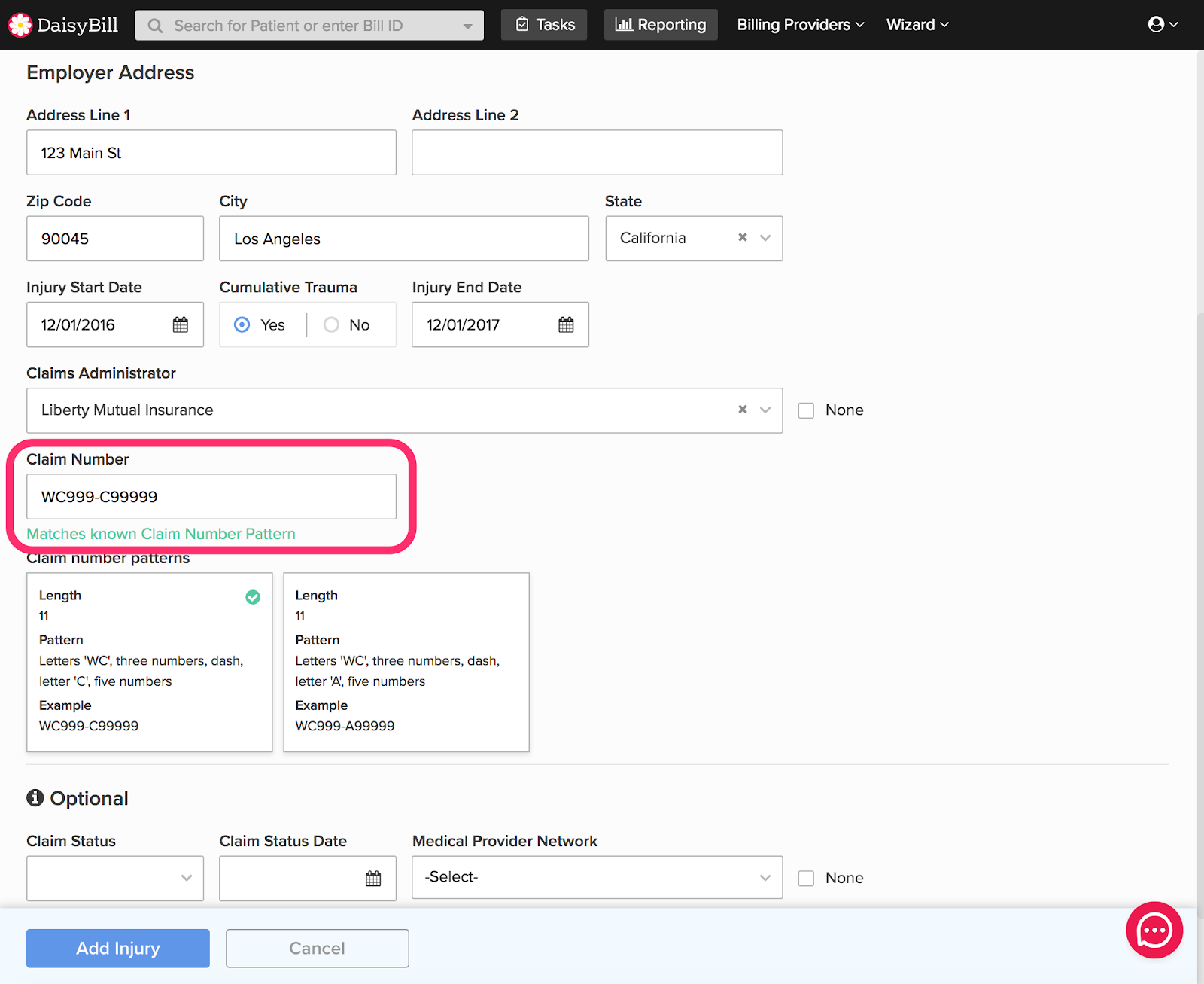Click the Claim Status Date field
This screenshot has width=1204, height=984.
point(308,878)
